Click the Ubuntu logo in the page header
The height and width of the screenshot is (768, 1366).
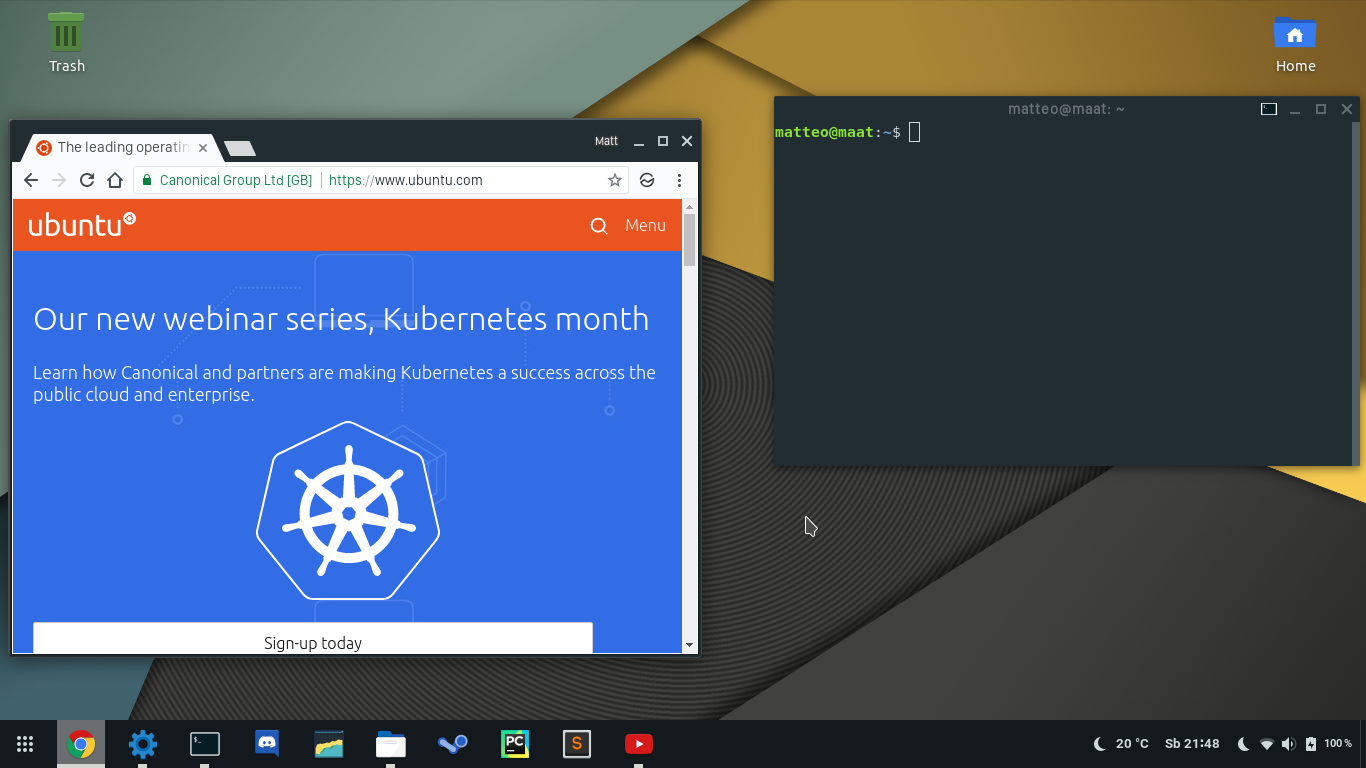point(82,224)
